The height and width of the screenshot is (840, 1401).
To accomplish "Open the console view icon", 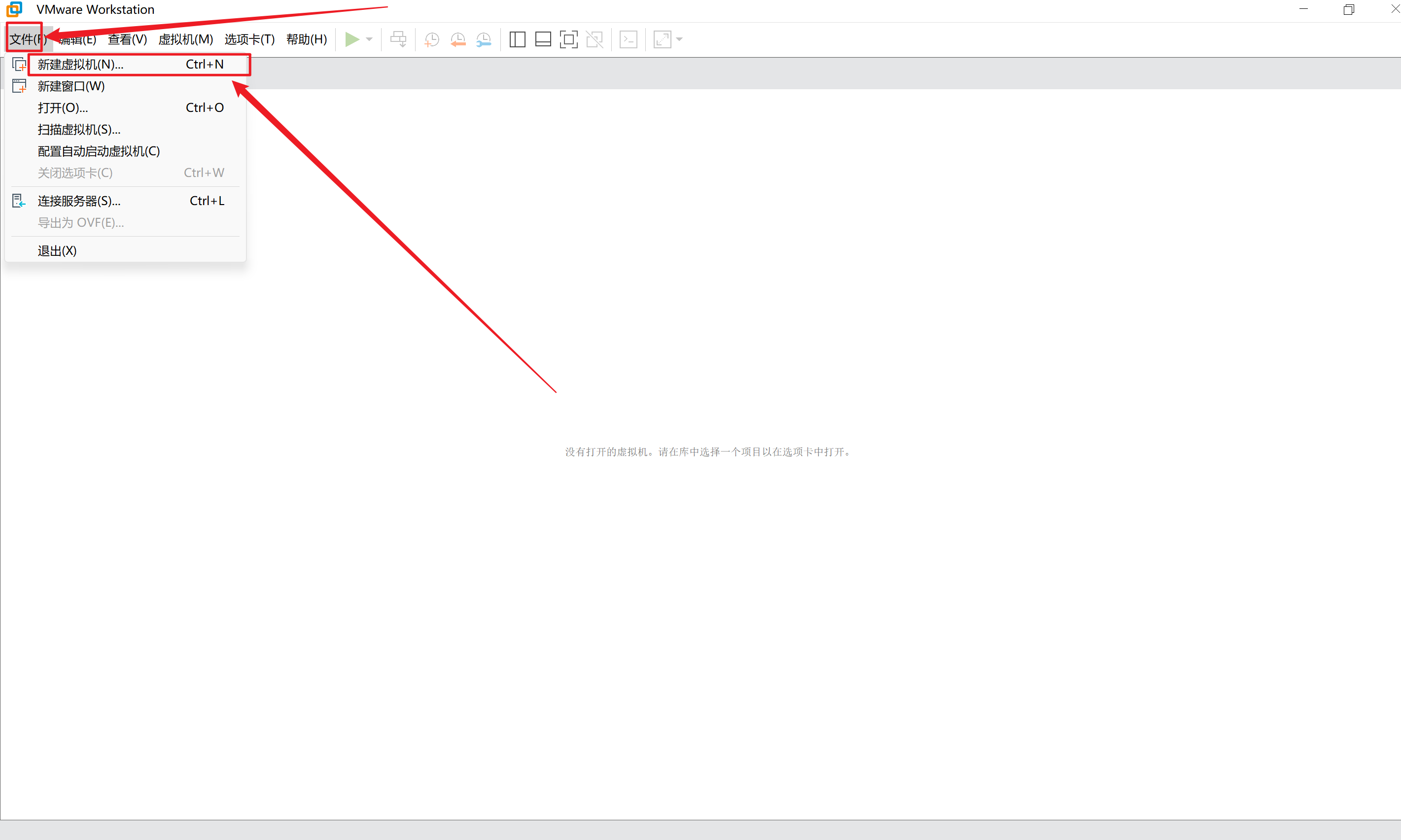I will click(629, 39).
